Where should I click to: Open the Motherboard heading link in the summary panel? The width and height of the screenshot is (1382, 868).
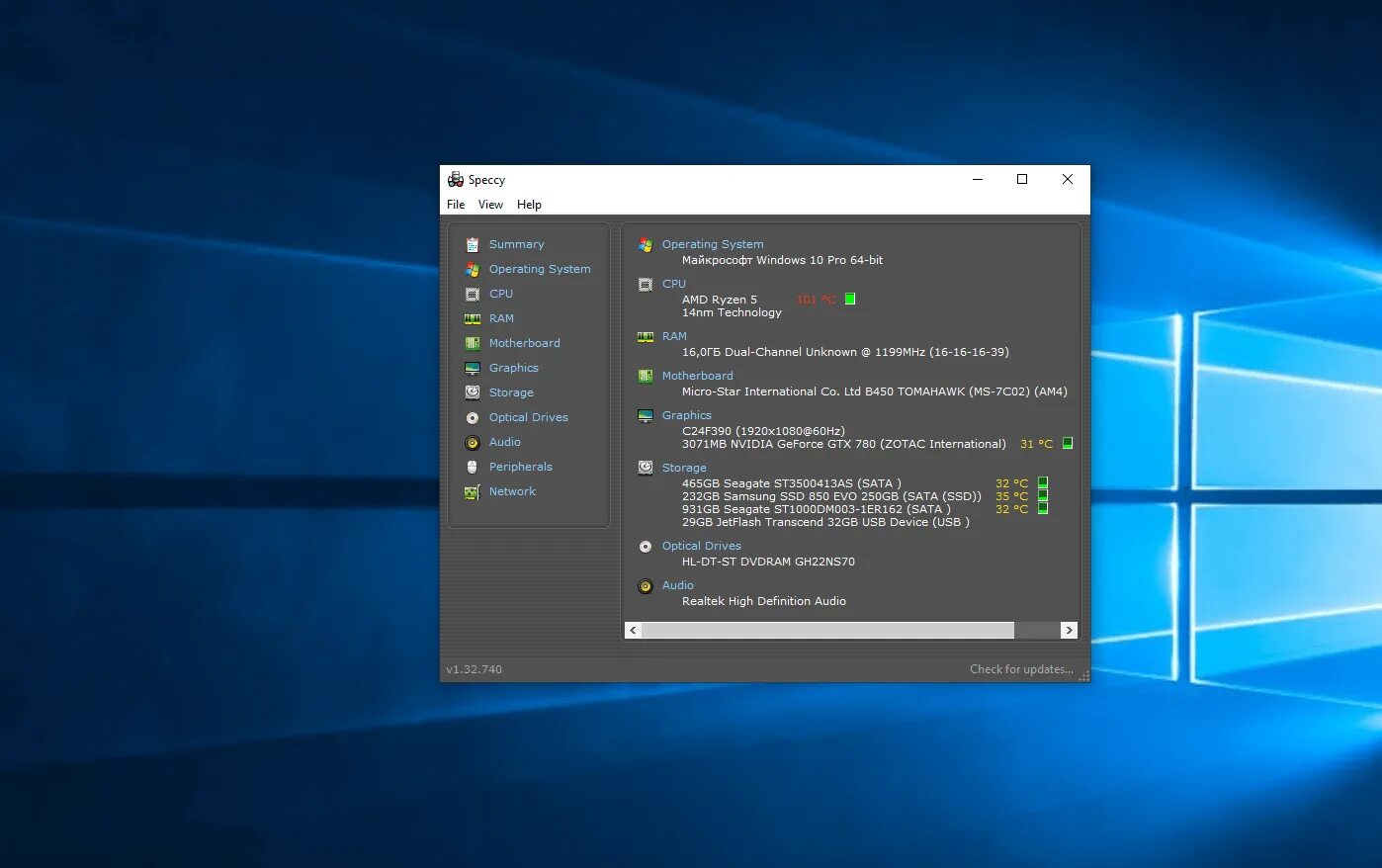(698, 376)
